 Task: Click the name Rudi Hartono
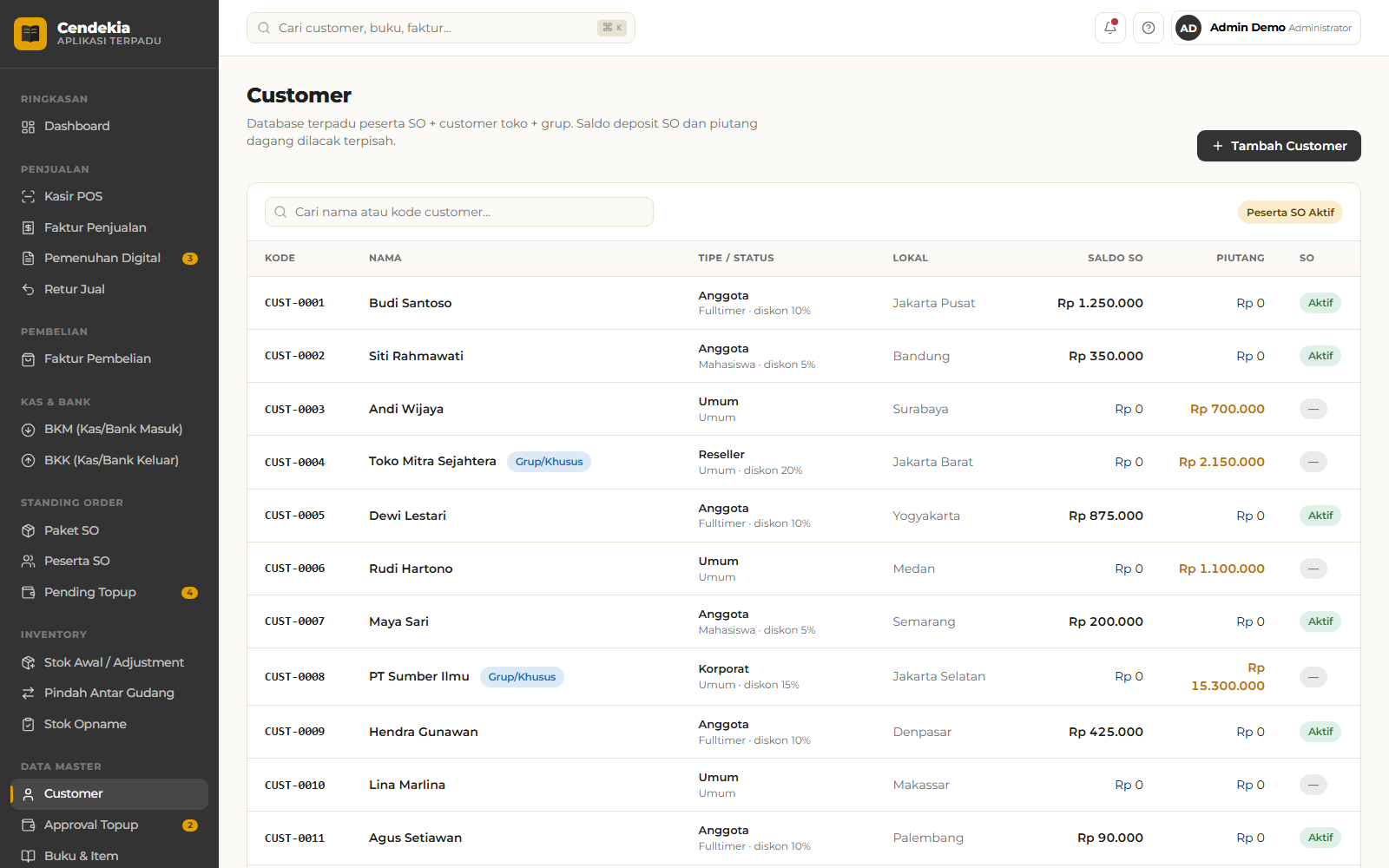(x=411, y=569)
